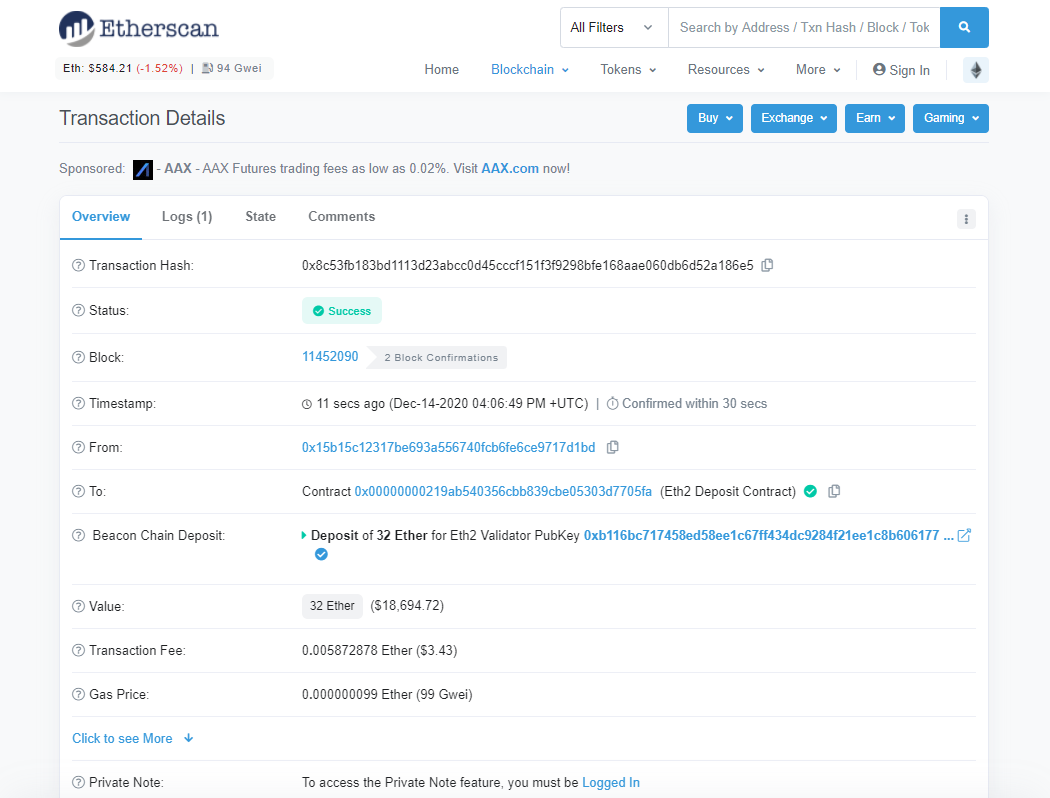Copy the Eth2 Deposit Contract address
1050x798 pixels.
click(x=834, y=491)
